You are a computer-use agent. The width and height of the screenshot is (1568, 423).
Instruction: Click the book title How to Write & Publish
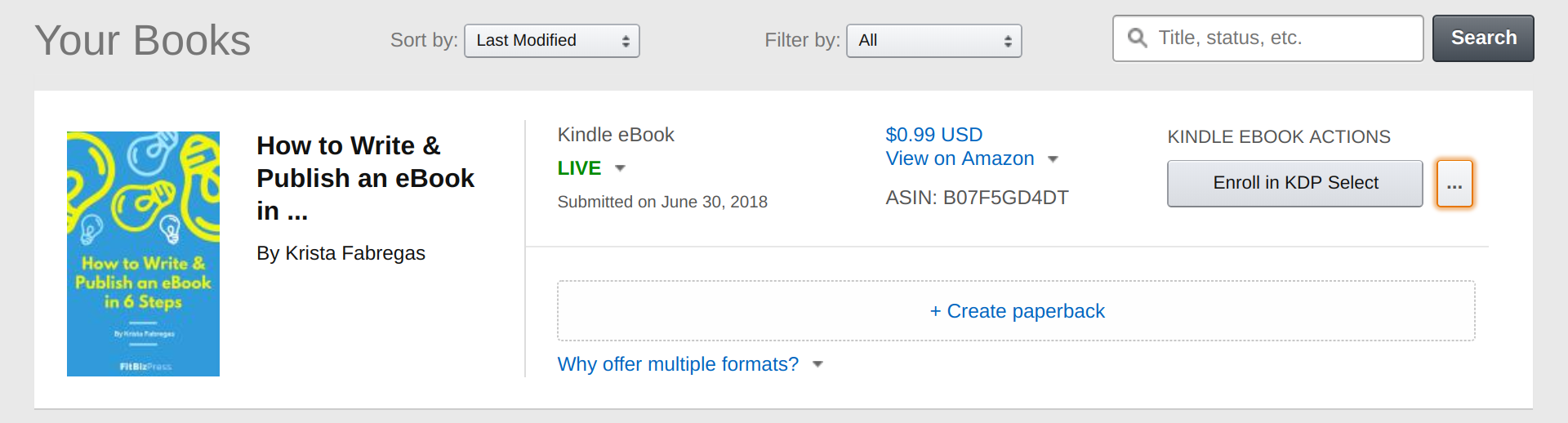[365, 178]
